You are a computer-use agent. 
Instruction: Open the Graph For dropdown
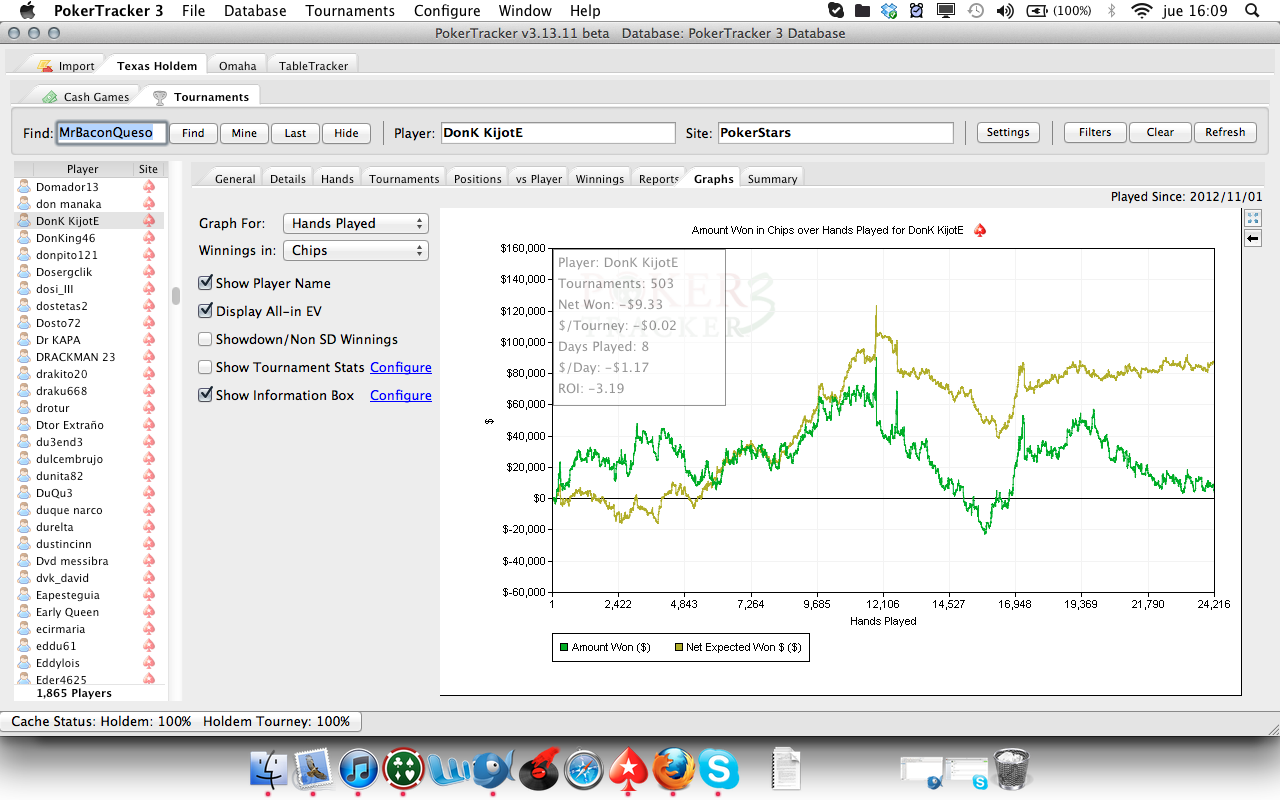[x=355, y=223]
